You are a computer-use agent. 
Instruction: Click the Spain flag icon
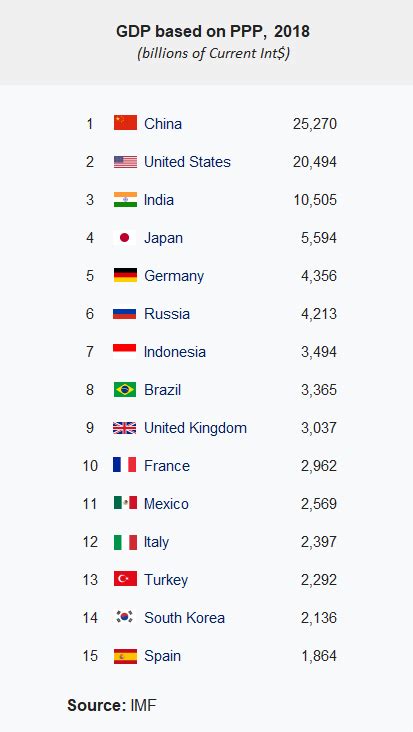pos(125,655)
